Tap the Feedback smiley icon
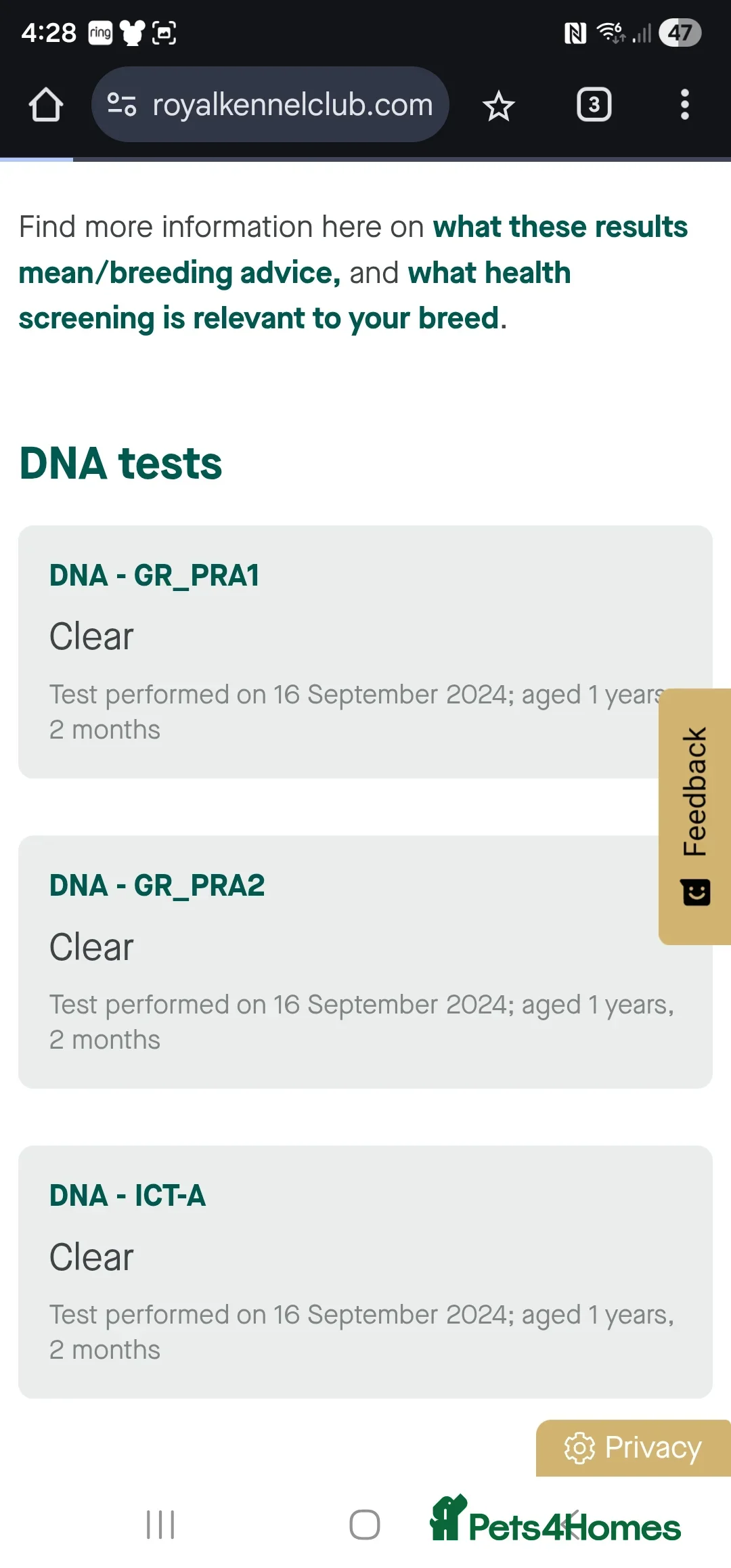 tap(696, 892)
